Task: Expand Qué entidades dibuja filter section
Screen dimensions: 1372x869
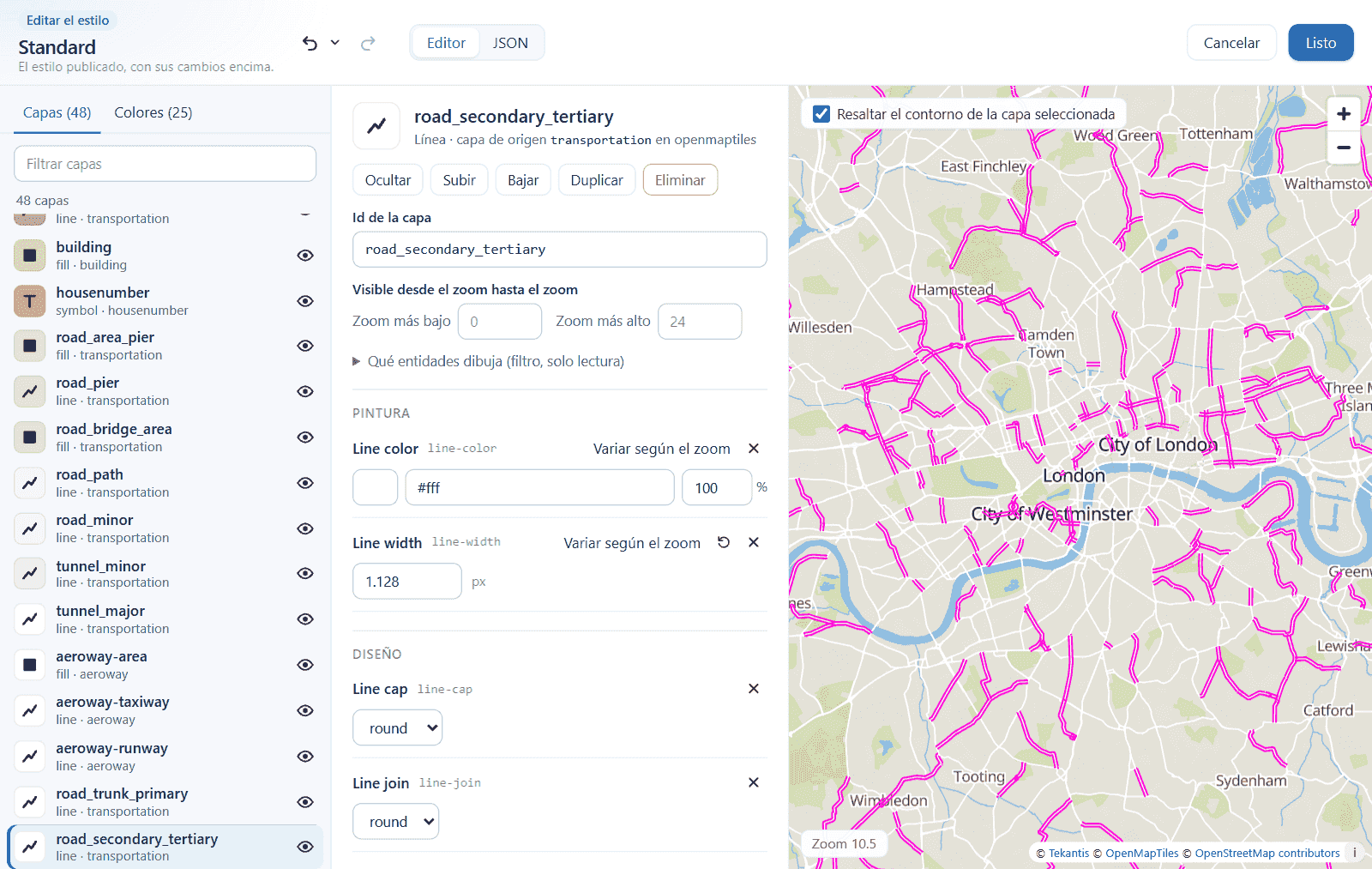Action: point(489,361)
